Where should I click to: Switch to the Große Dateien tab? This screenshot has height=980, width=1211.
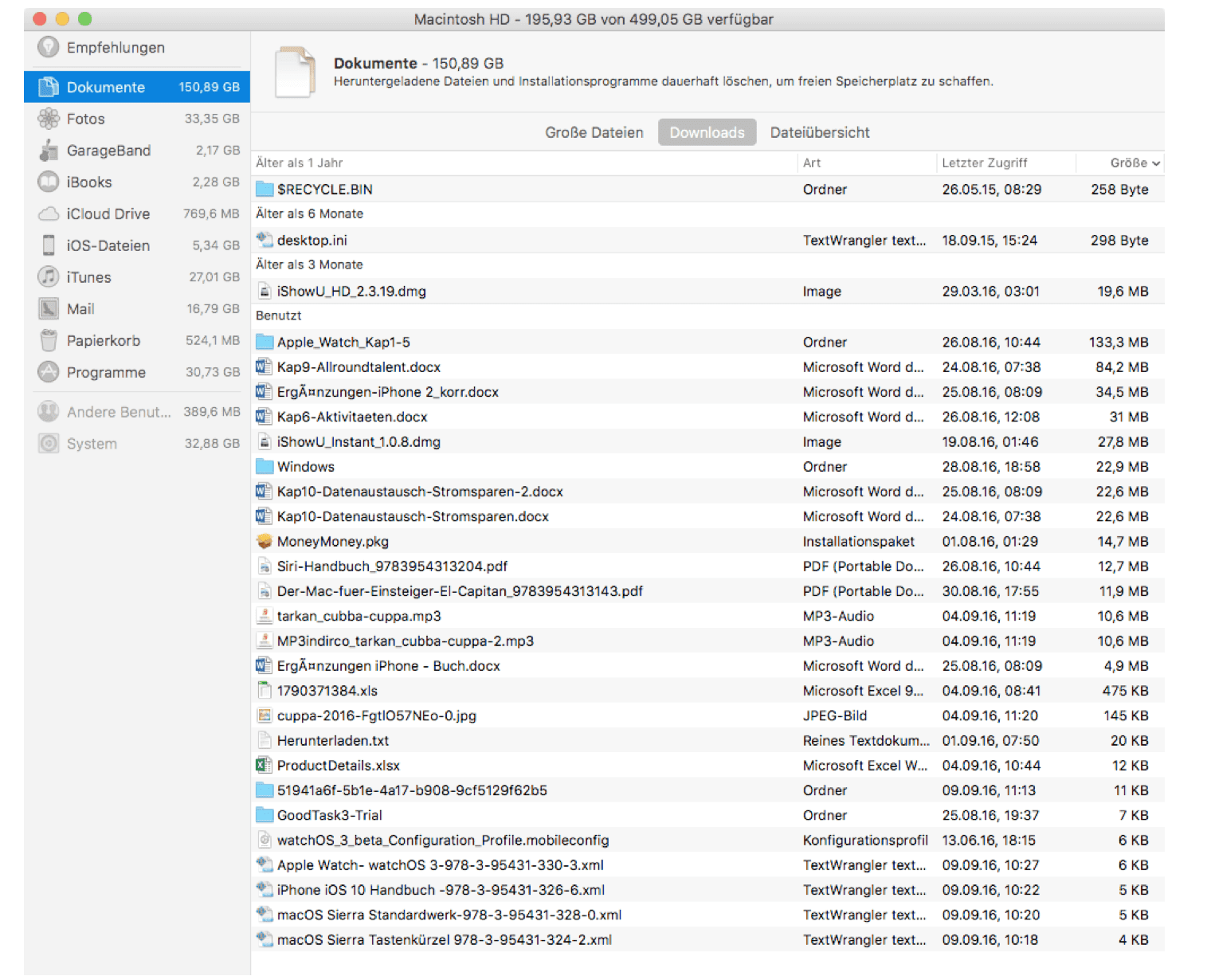click(594, 132)
